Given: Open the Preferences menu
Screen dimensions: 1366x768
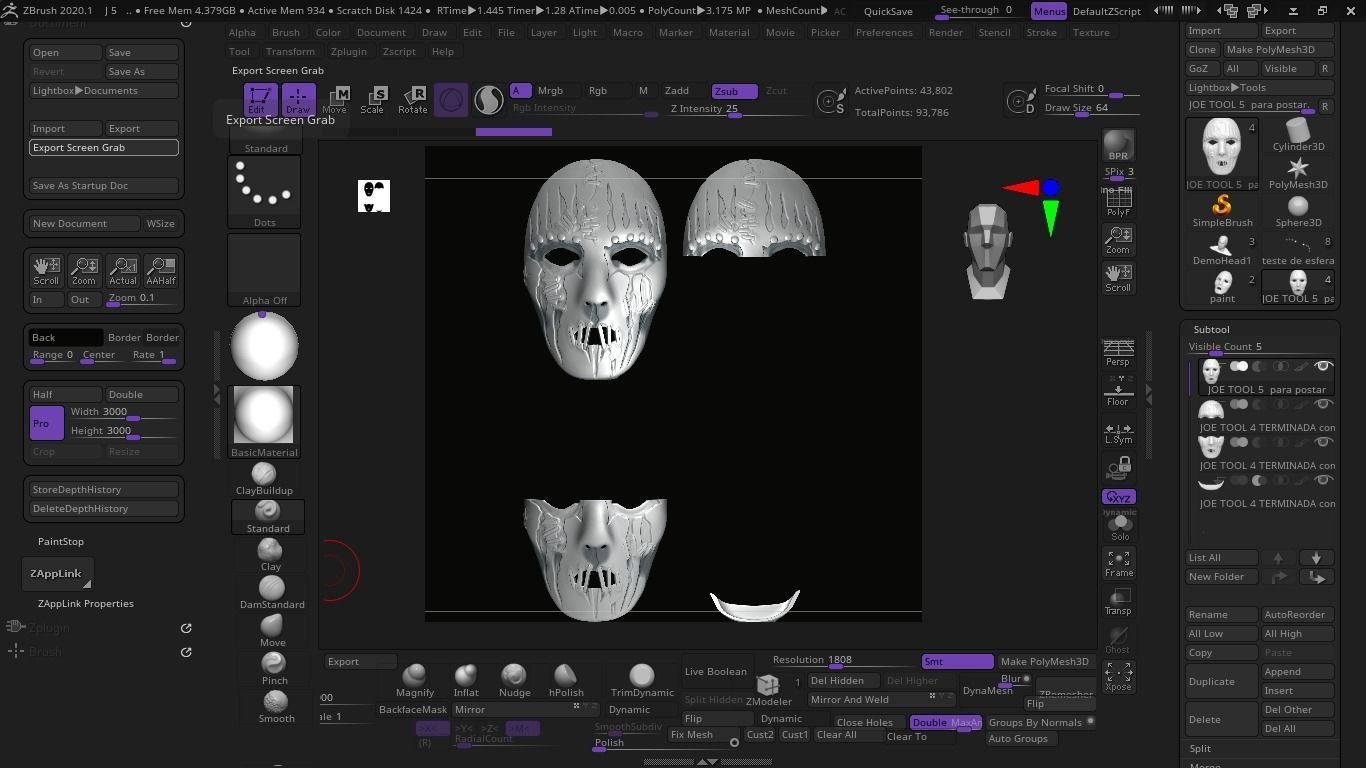Looking at the screenshot, I should click(x=884, y=33).
